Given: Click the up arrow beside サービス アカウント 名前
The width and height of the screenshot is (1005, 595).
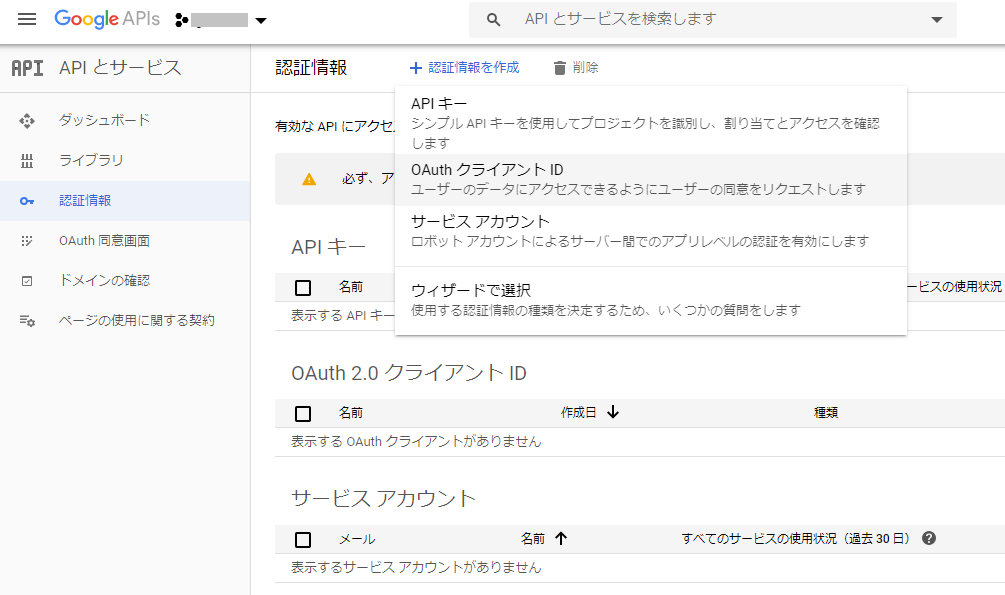Looking at the screenshot, I should pyautogui.click(x=561, y=538).
